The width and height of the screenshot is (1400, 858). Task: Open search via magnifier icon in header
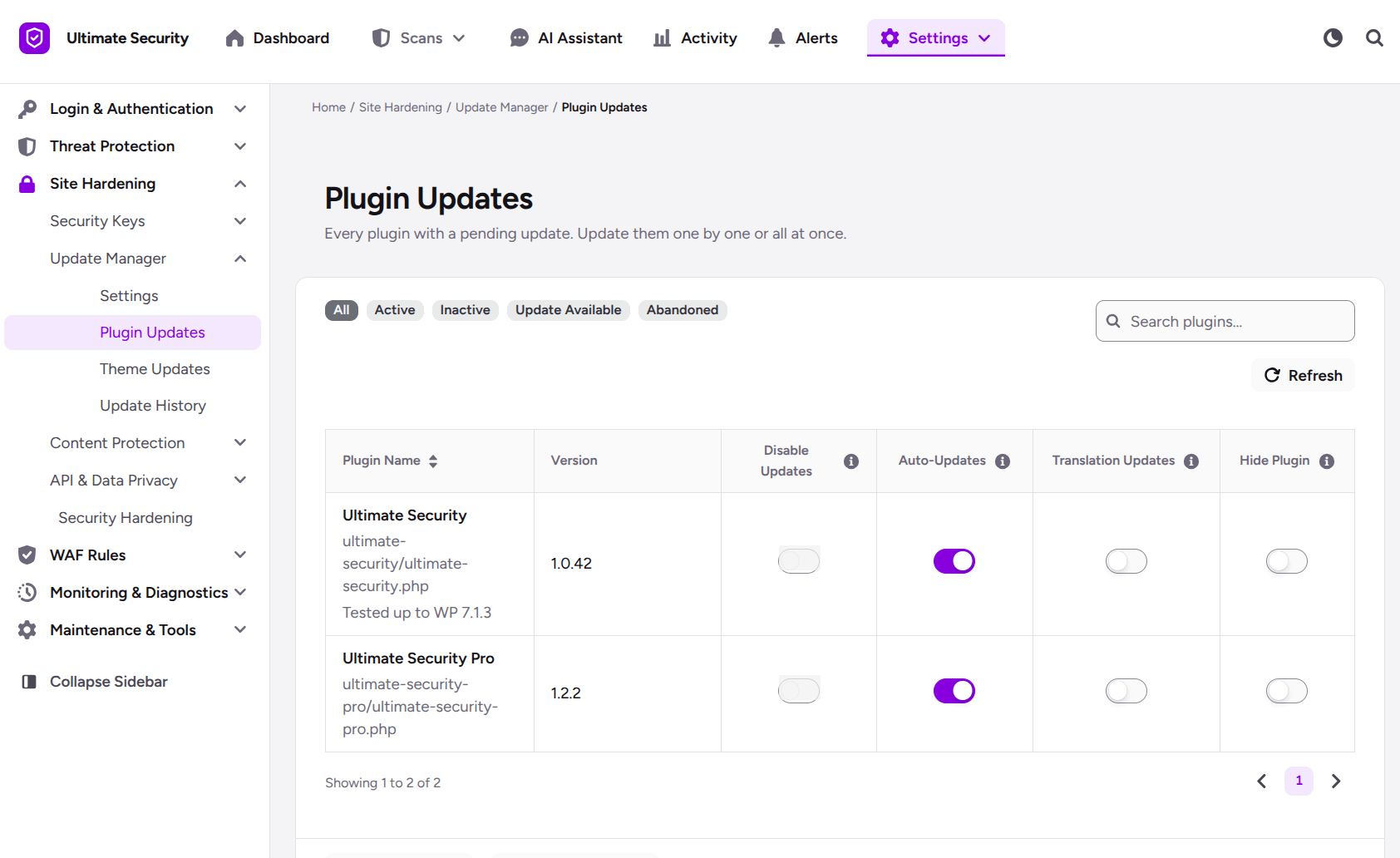tap(1374, 38)
